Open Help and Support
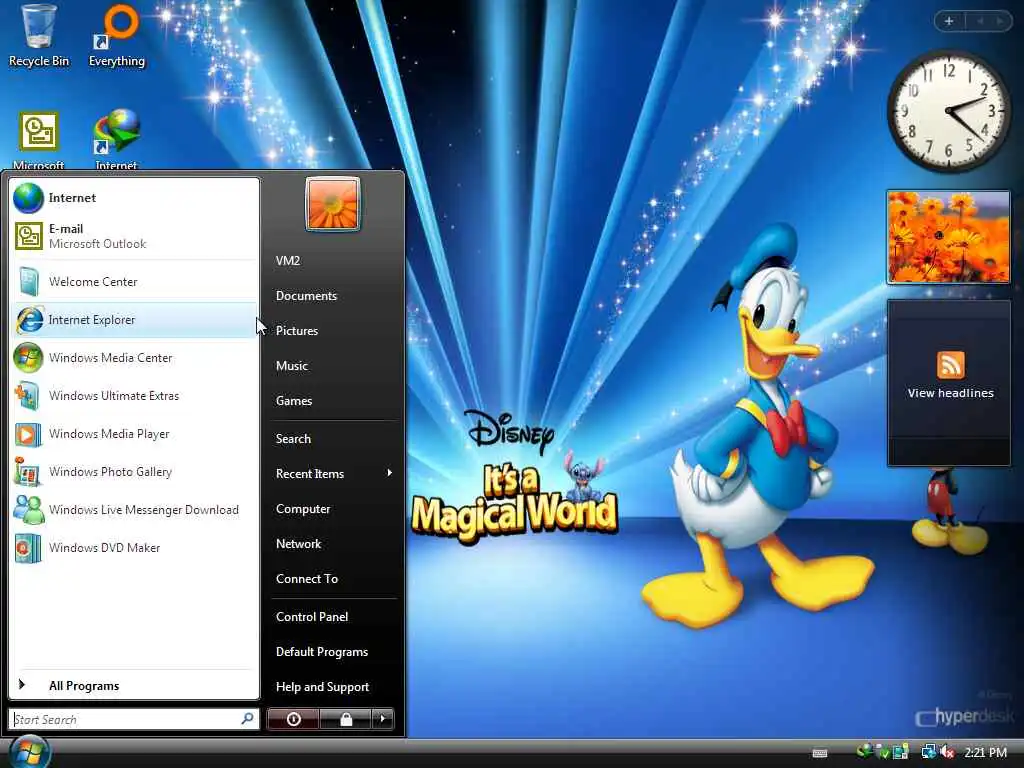Screen dimensions: 1024x768 click(323, 687)
